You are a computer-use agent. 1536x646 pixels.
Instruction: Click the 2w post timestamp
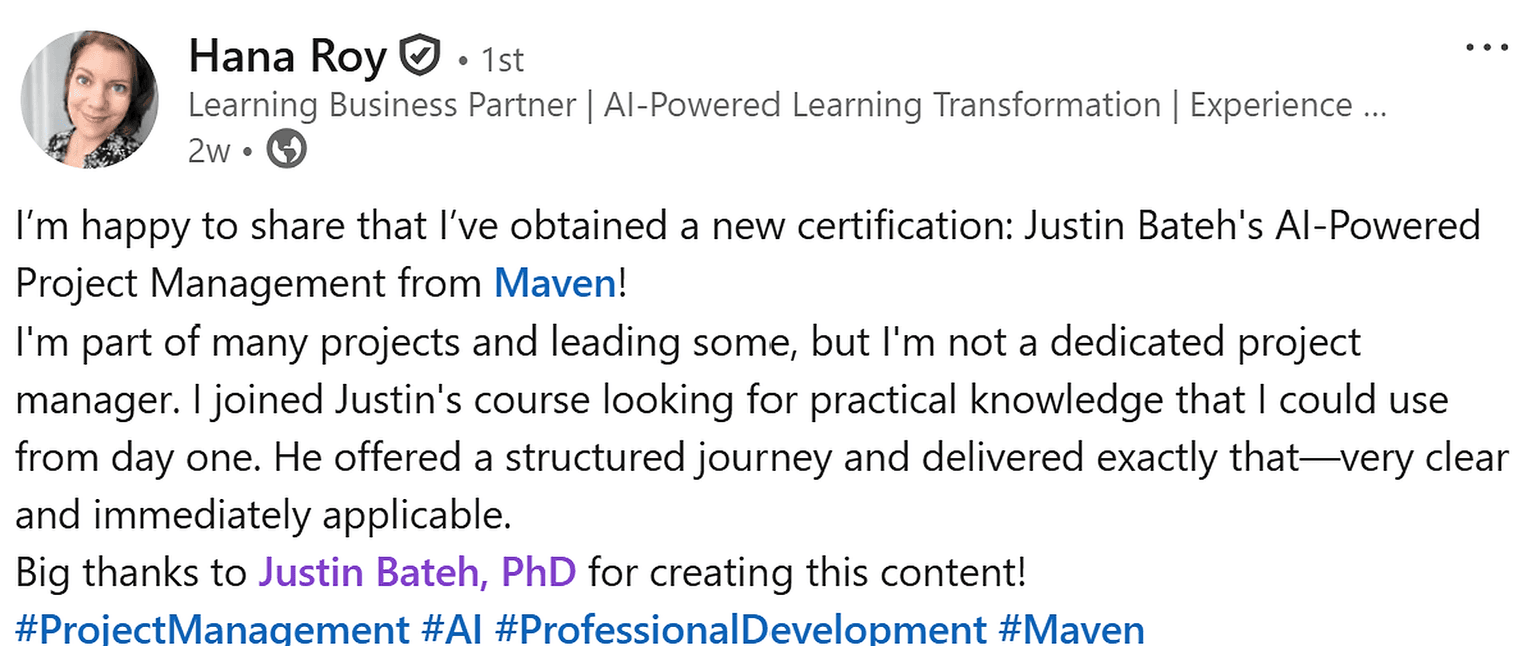[x=208, y=151]
